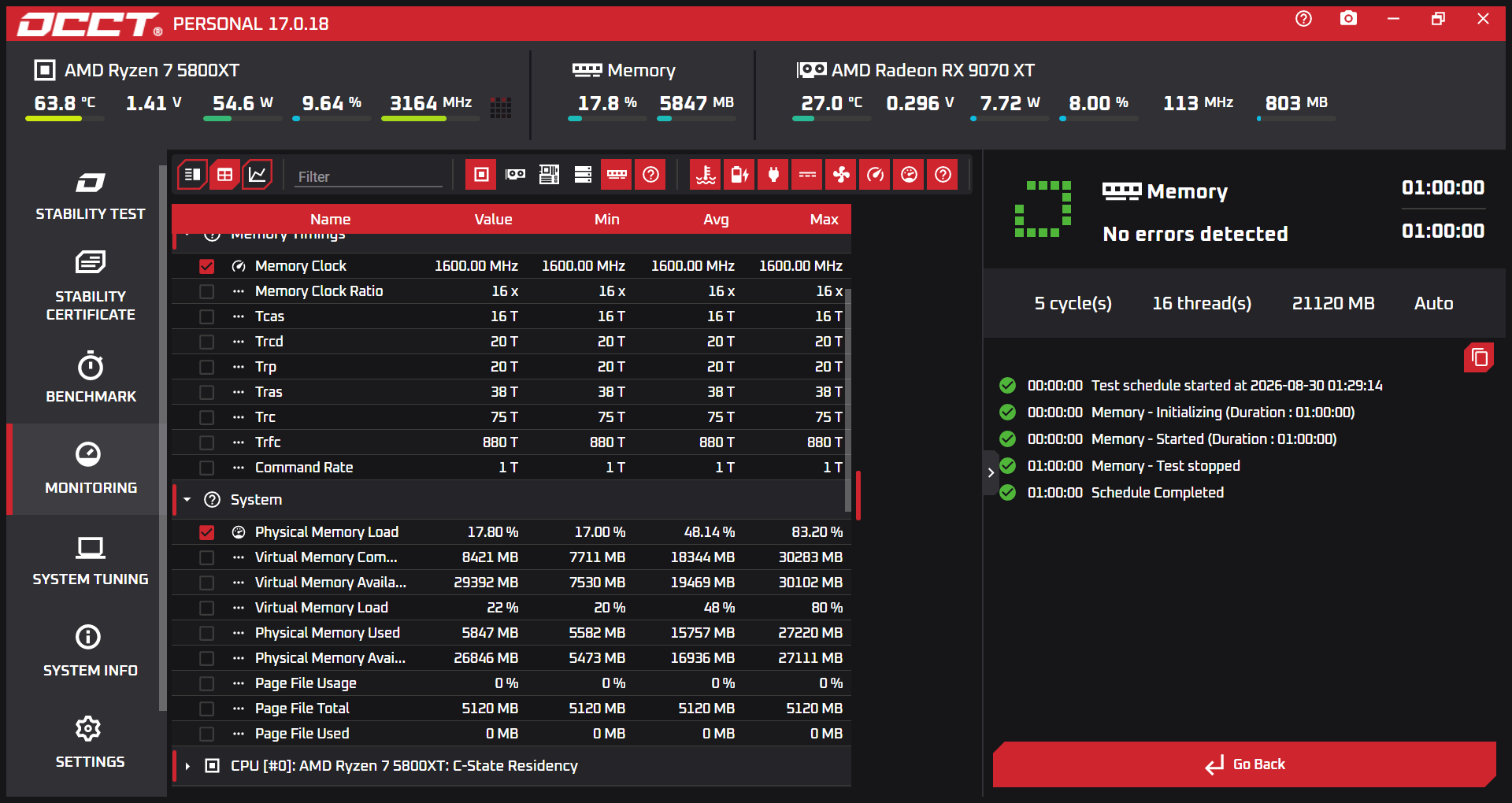
Task: Toggle the motherboard hardware filter icon
Action: [549, 175]
